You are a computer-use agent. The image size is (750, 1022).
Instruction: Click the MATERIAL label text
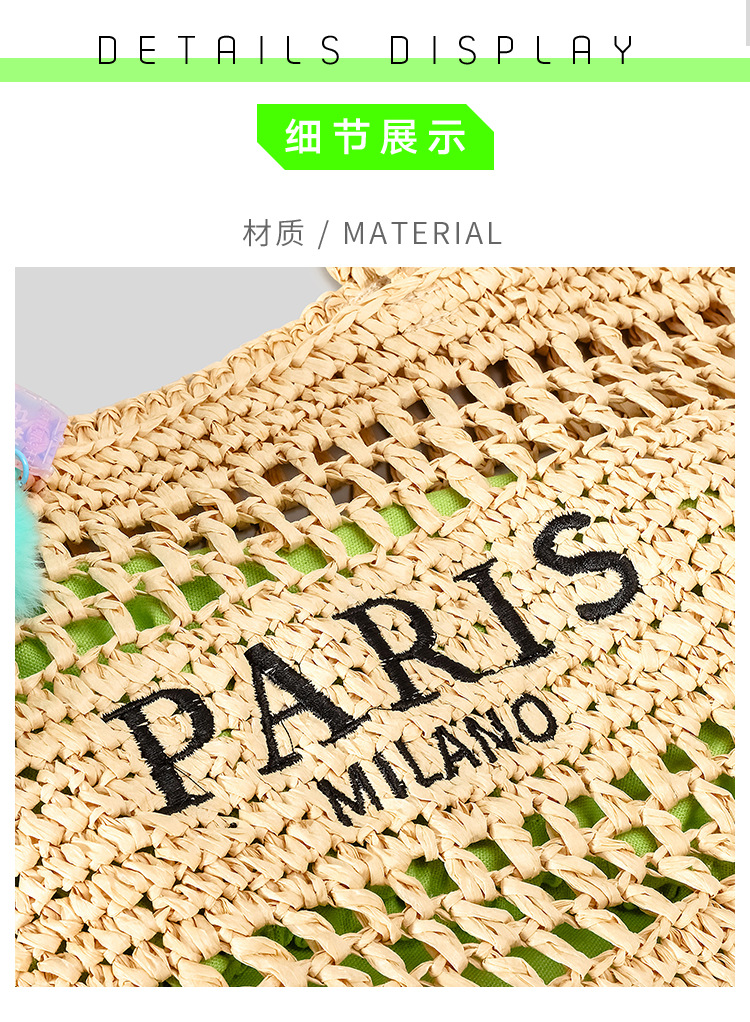click(x=422, y=234)
